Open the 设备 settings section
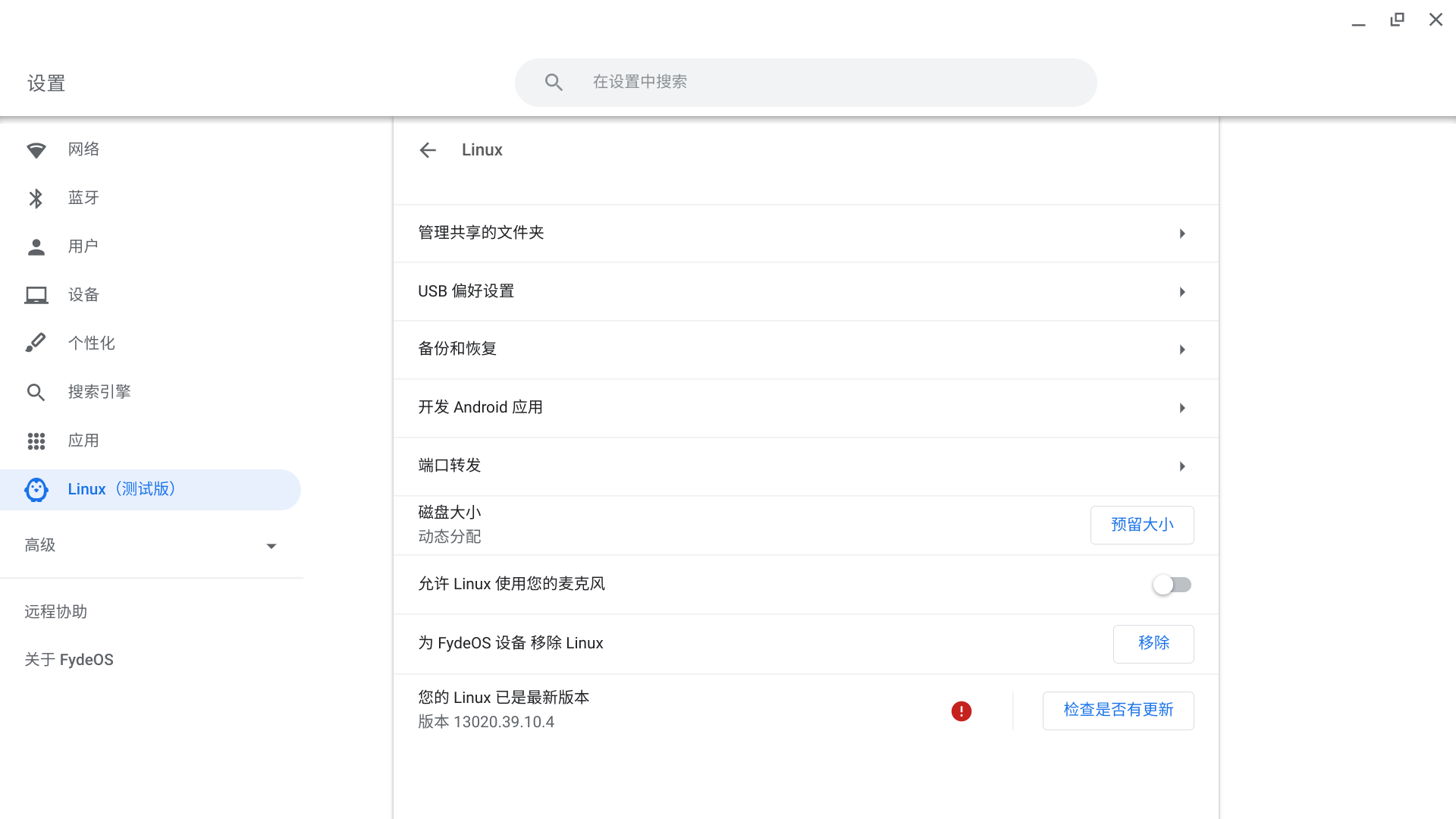The image size is (1456, 819). [x=83, y=295]
